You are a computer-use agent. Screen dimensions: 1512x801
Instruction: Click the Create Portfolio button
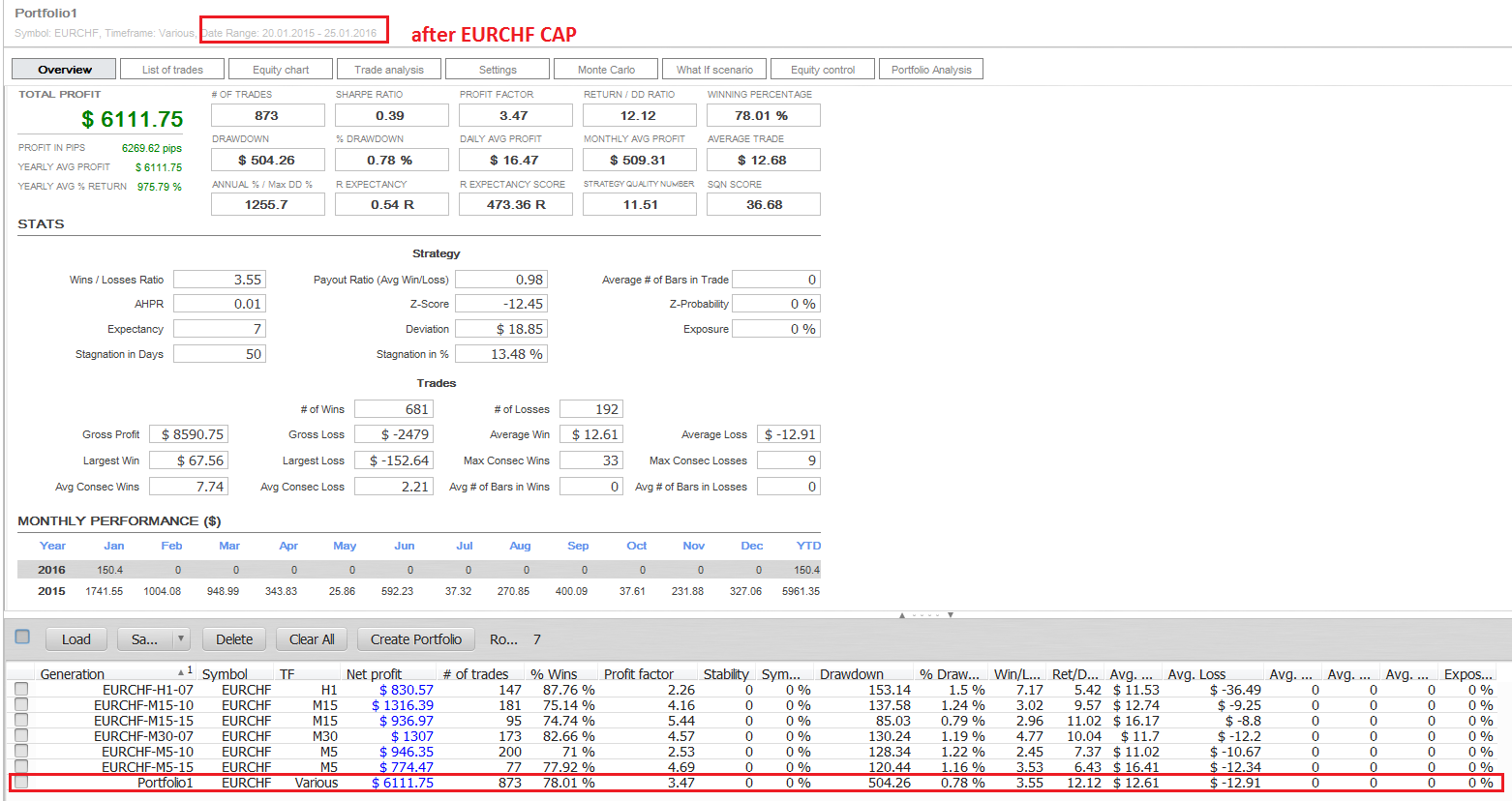416,639
